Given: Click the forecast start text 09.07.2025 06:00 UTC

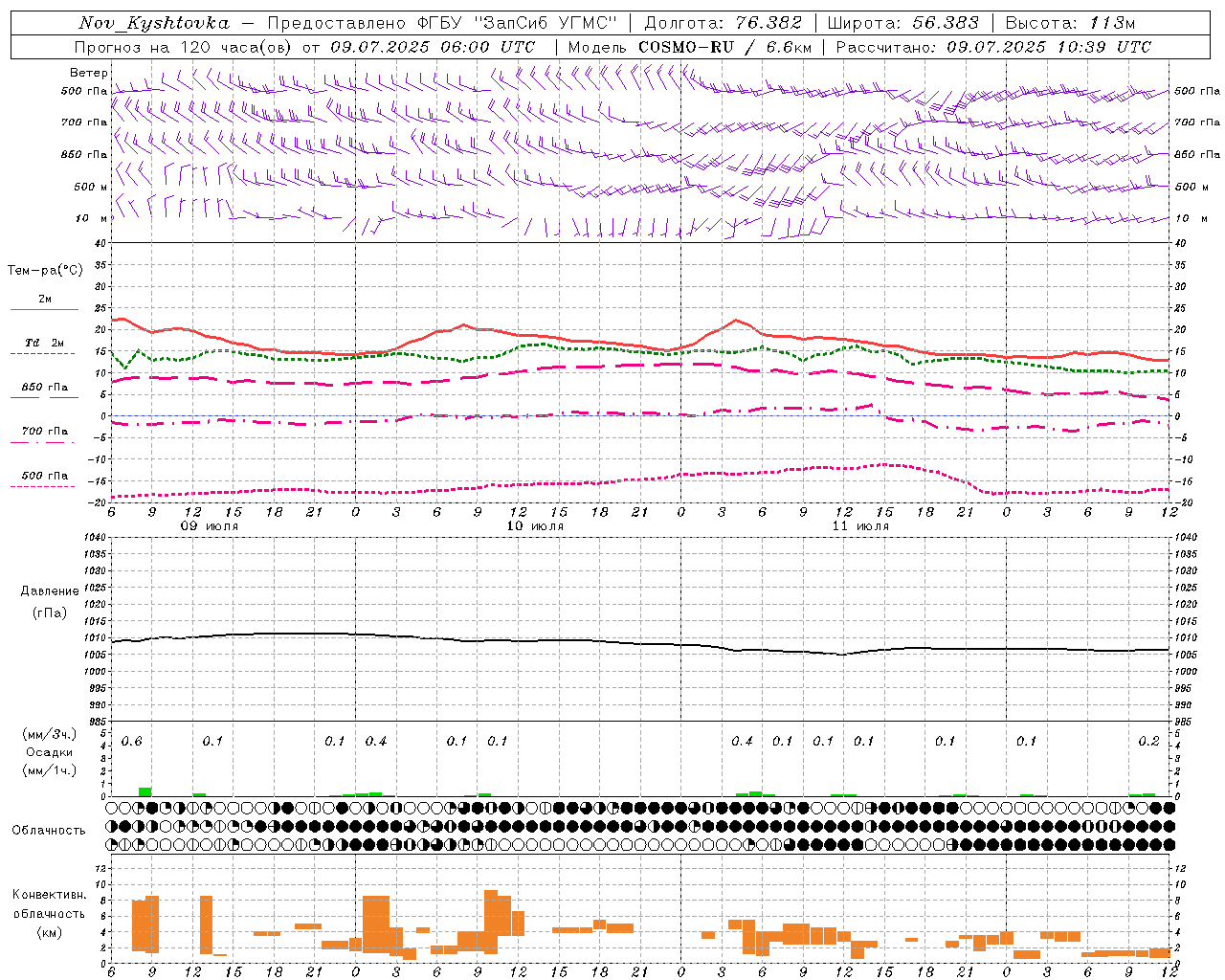Looking at the screenshot, I should coord(433,47).
